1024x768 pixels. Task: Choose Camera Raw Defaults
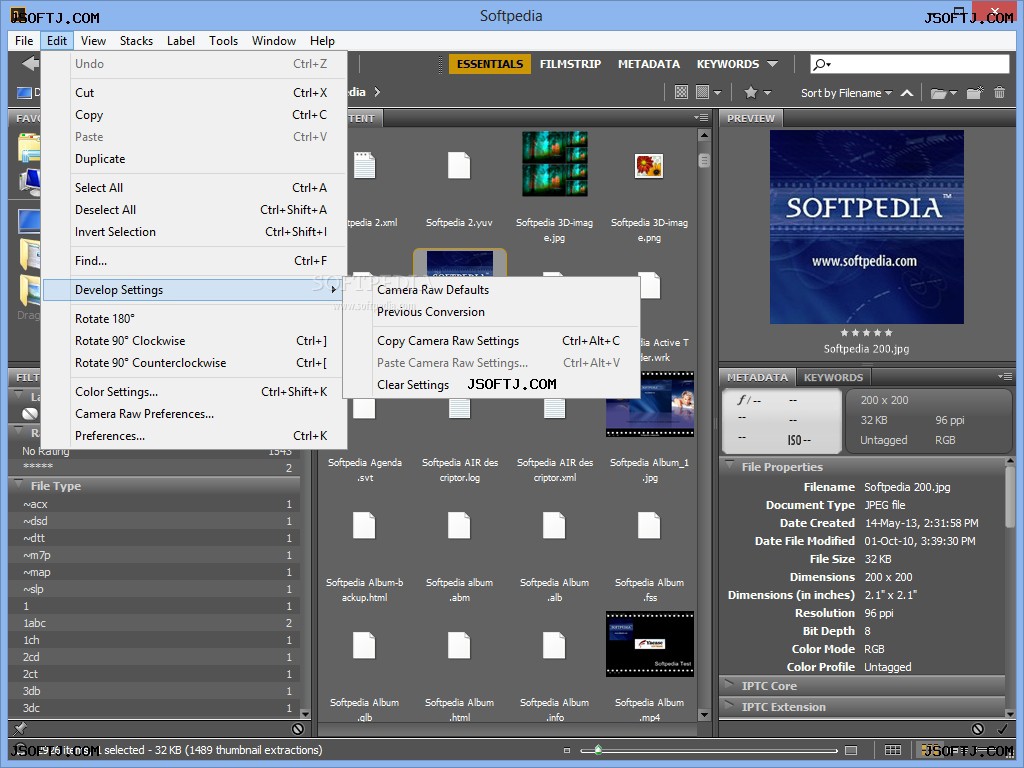click(492, 290)
